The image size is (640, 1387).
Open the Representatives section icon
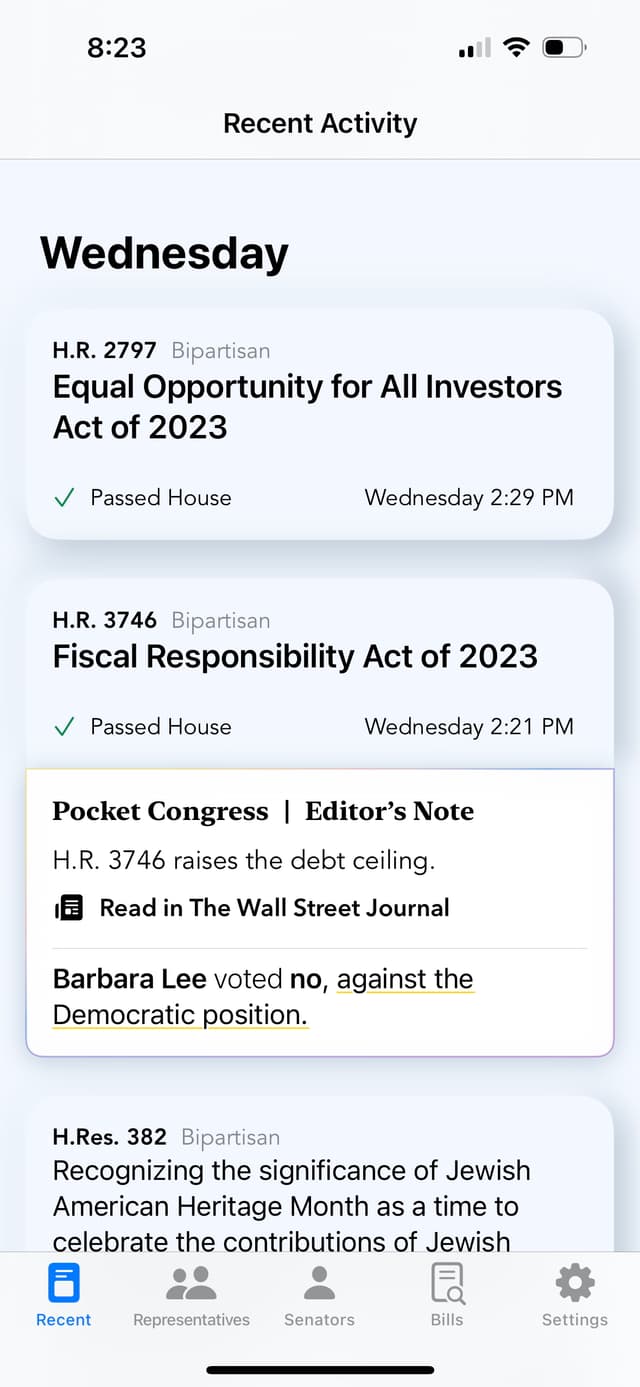pyautogui.click(x=191, y=1279)
